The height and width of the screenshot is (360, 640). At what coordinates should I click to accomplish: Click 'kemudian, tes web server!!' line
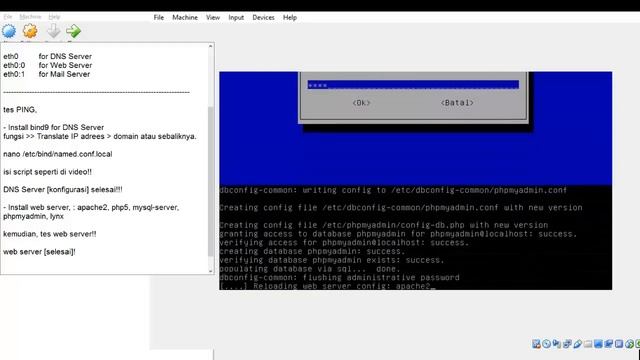50,234
